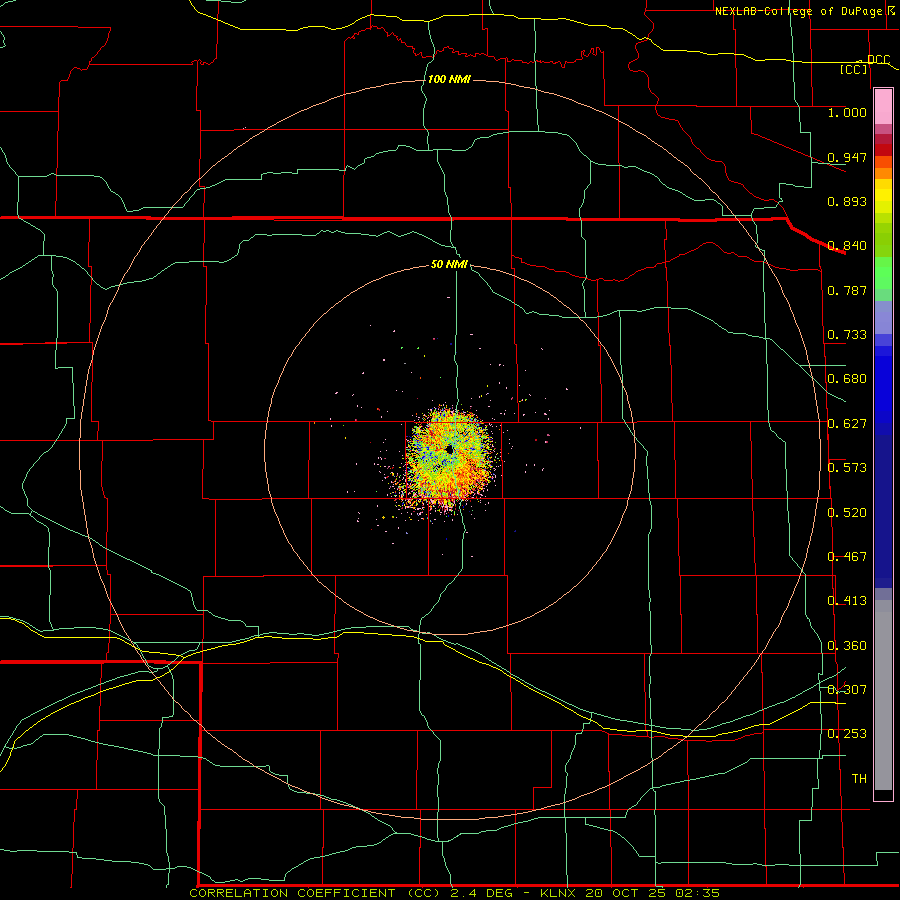Click the 1.000 value on color scale
This screenshot has height=900, width=900.
coord(847,112)
